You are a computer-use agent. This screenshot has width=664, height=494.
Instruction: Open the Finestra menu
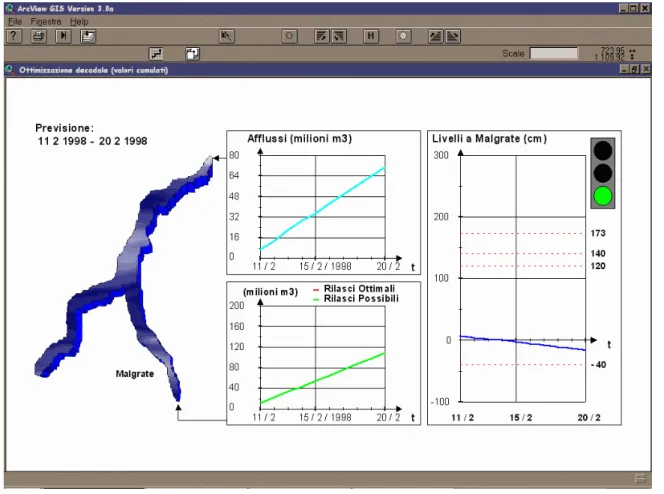coord(46,21)
